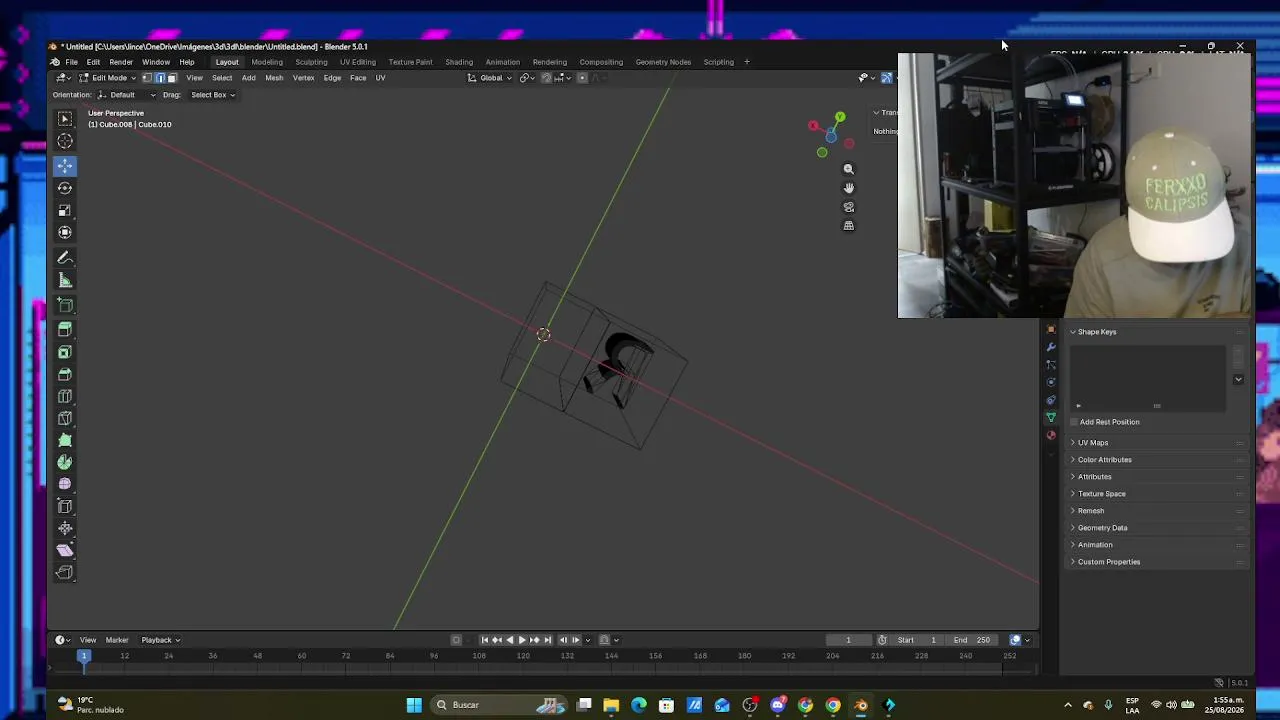Click the blue playhead at frame 1
This screenshot has width=1280, height=720.
(84, 656)
